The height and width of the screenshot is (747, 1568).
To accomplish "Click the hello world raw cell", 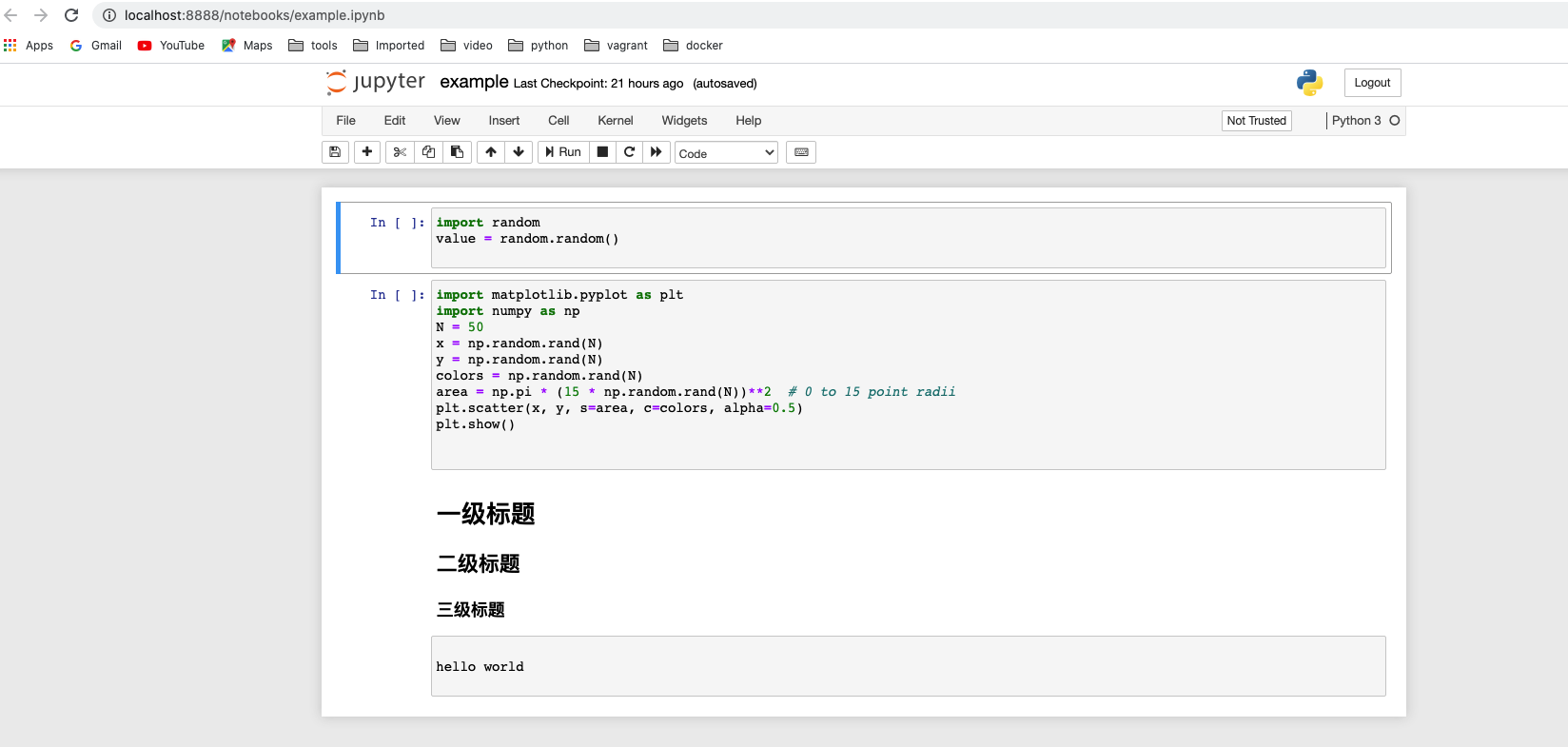I will [909, 666].
